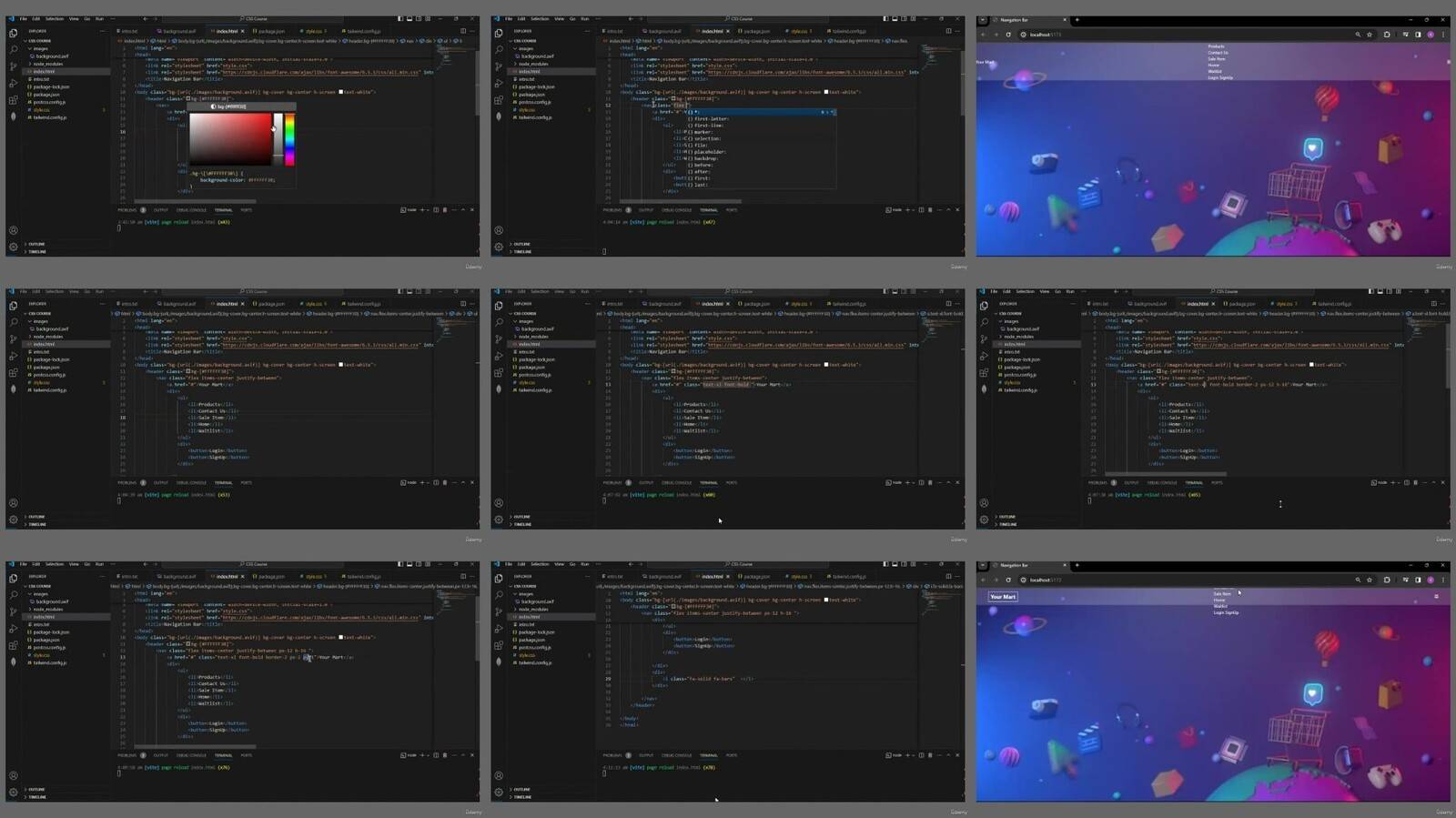Open terminal launch profile dropdown in color-picker frame
This screenshot has width=1456, height=818.
click(429, 210)
